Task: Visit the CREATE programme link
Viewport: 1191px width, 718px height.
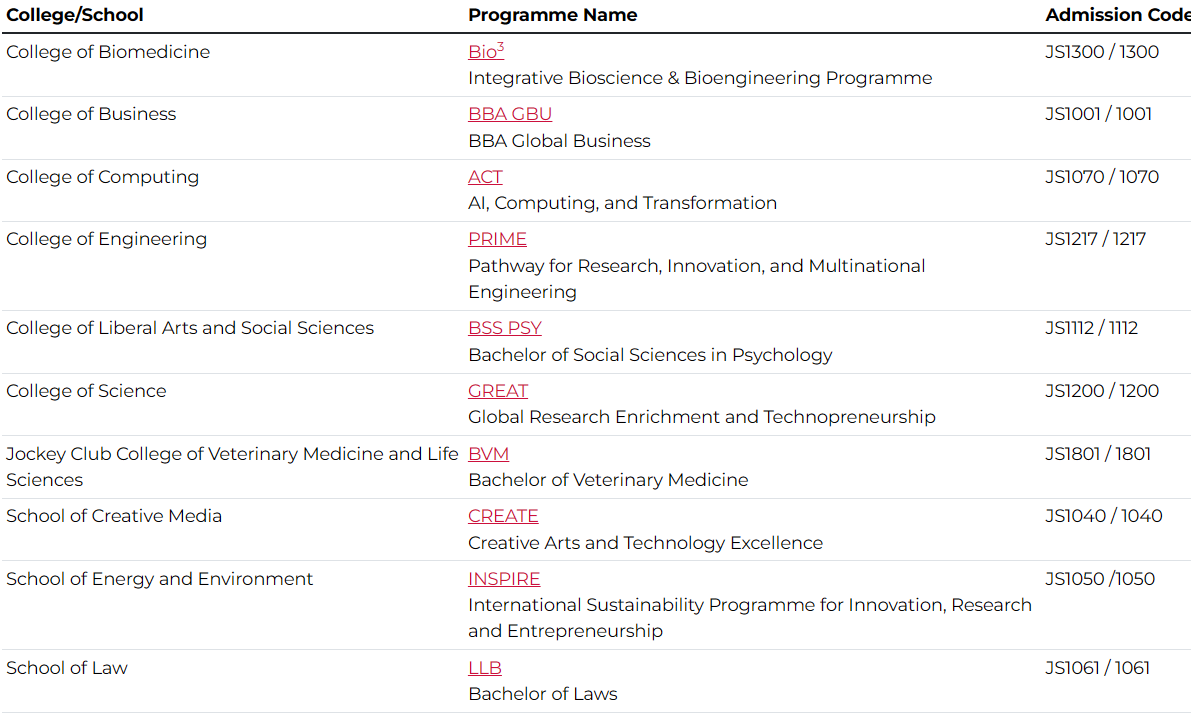Action: 503,516
